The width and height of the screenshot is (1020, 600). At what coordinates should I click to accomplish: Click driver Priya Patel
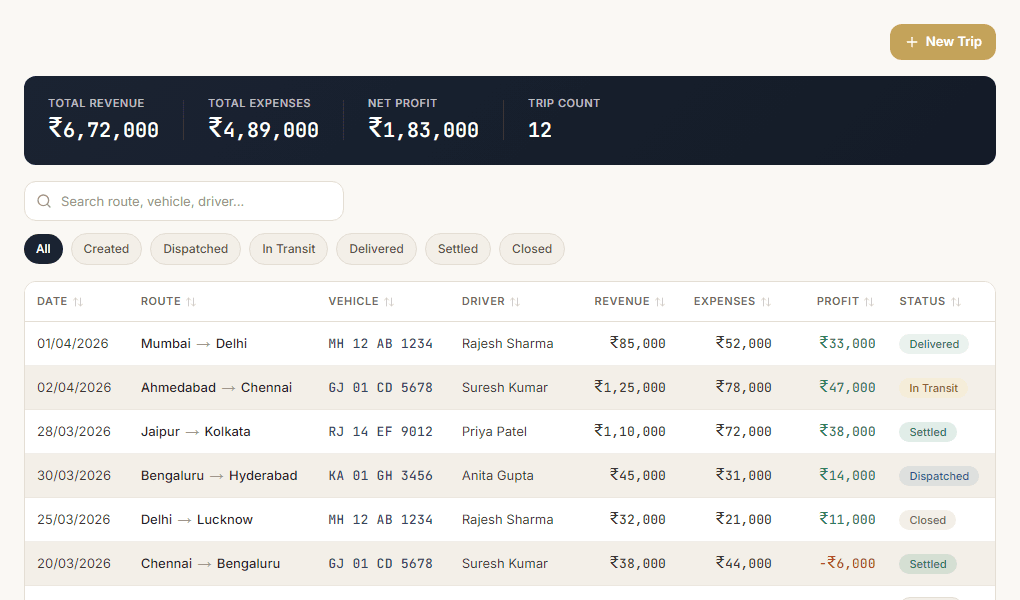(494, 431)
